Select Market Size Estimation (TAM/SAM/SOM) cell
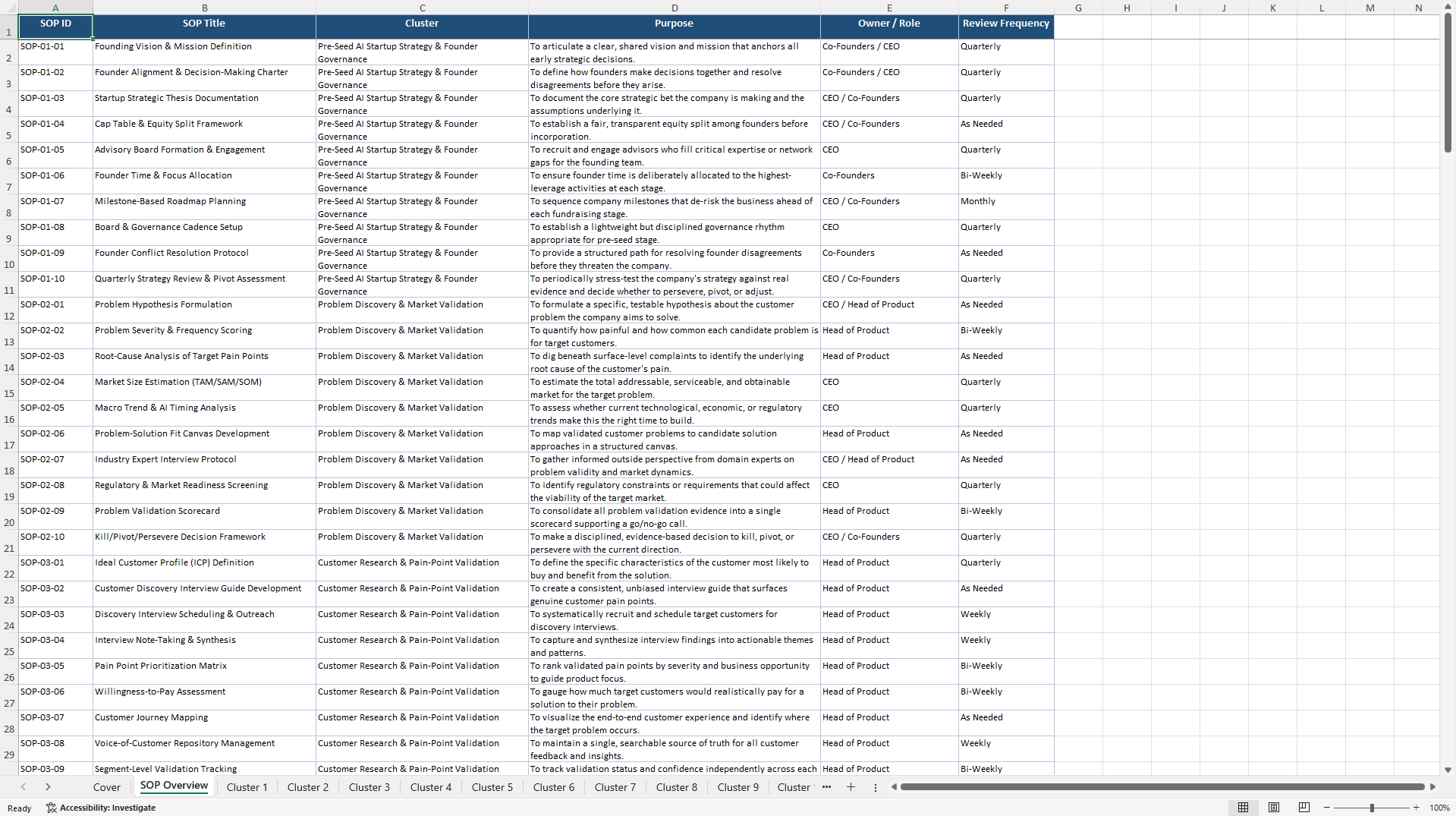The height and width of the screenshot is (816, 1456). coord(204,388)
